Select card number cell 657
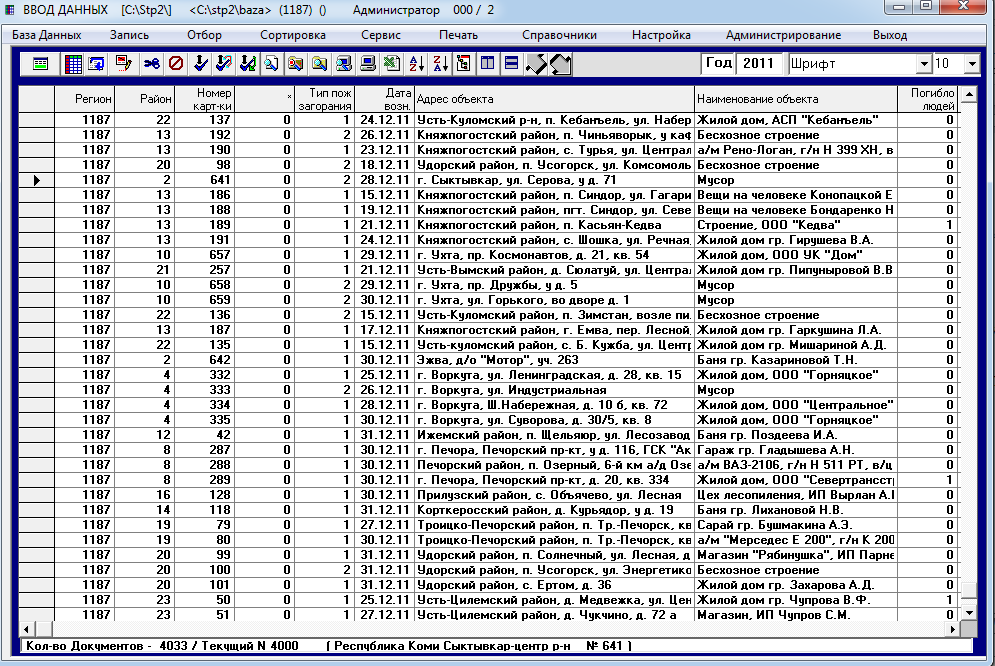The image size is (995, 666). point(204,255)
